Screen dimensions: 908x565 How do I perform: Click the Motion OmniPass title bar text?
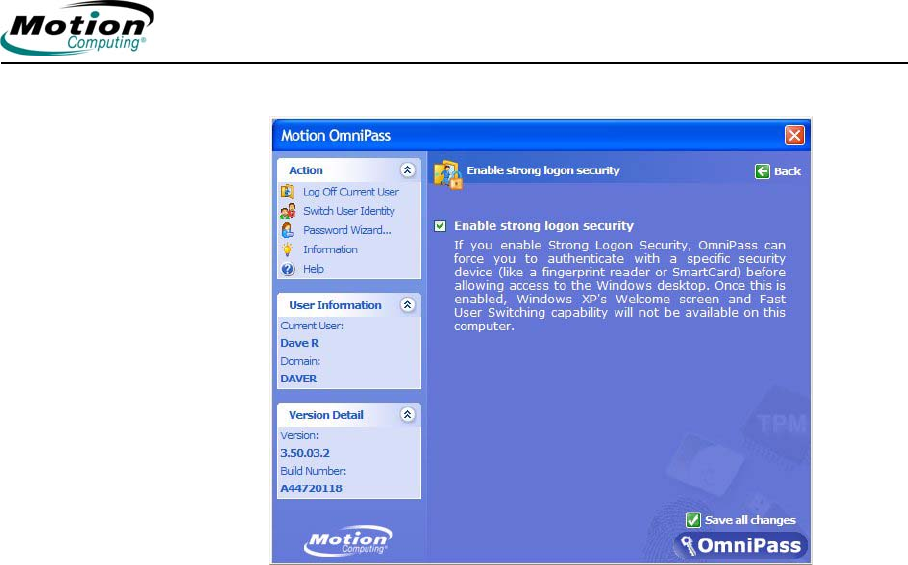click(x=336, y=135)
